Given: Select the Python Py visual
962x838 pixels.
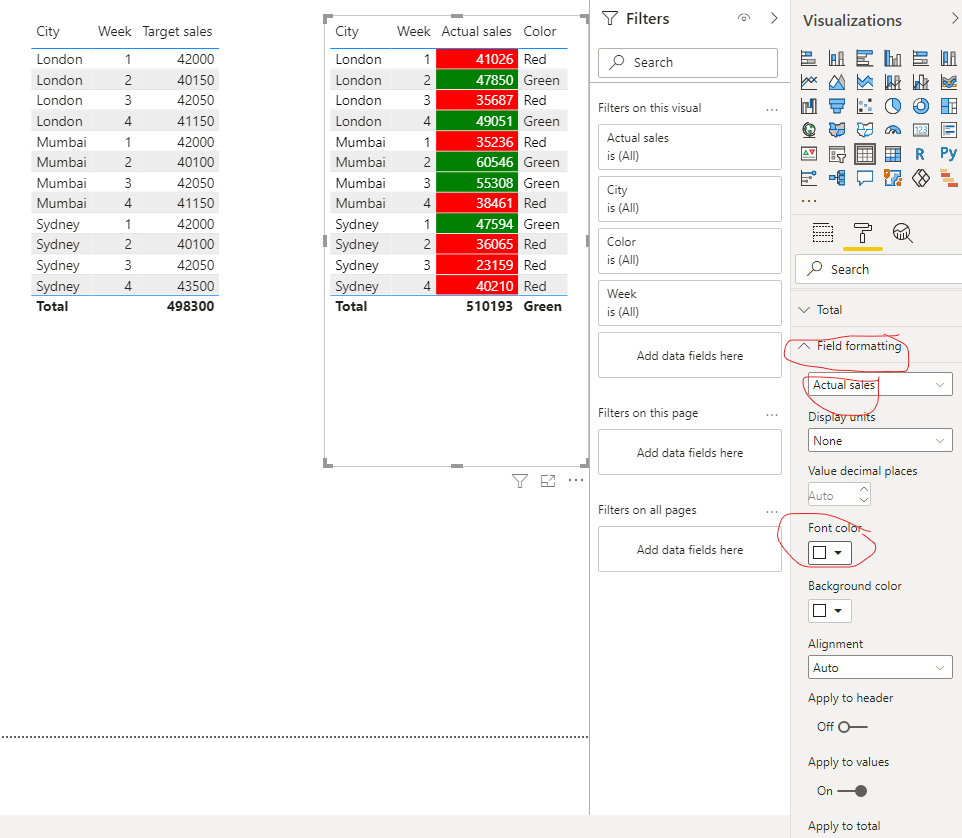Looking at the screenshot, I should (949, 153).
